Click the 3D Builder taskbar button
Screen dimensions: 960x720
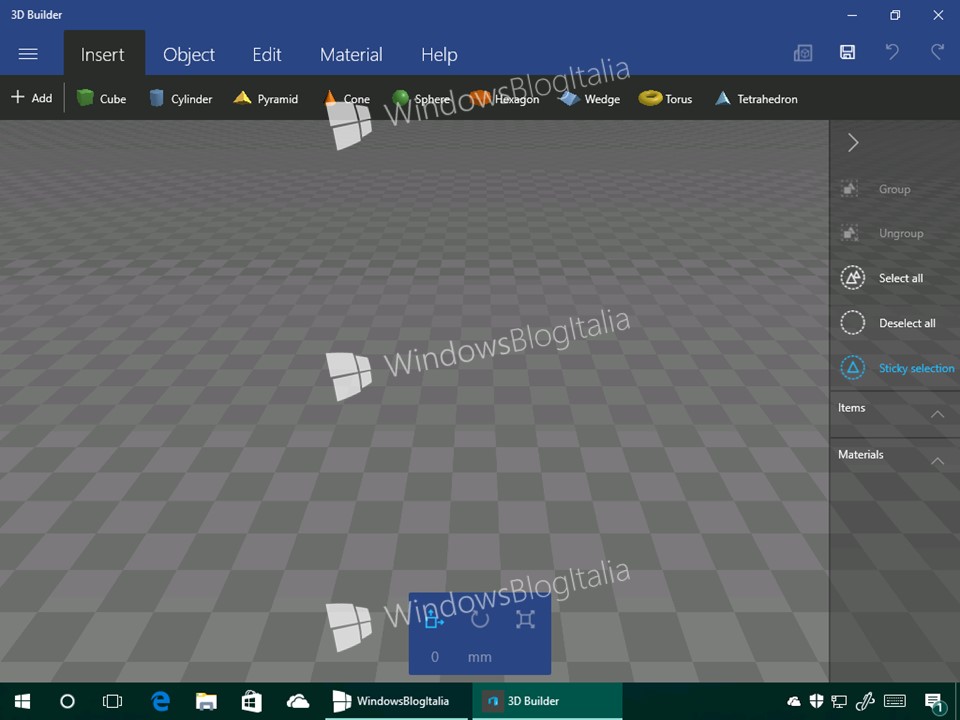point(547,701)
